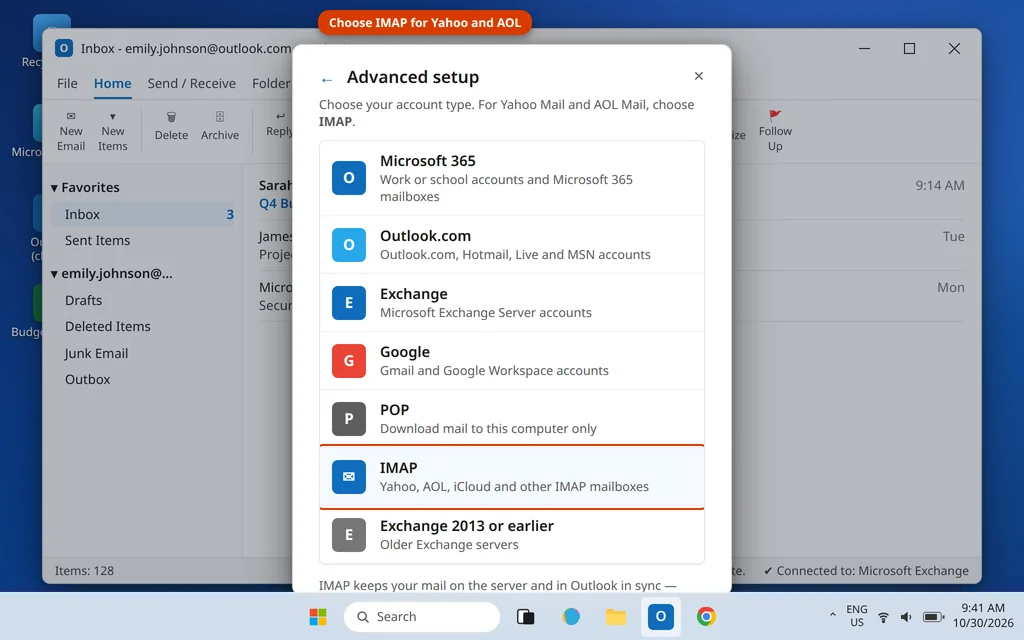Select the red Google G icon
Image resolution: width=1024 pixels, height=640 pixels.
tap(349, 360)
